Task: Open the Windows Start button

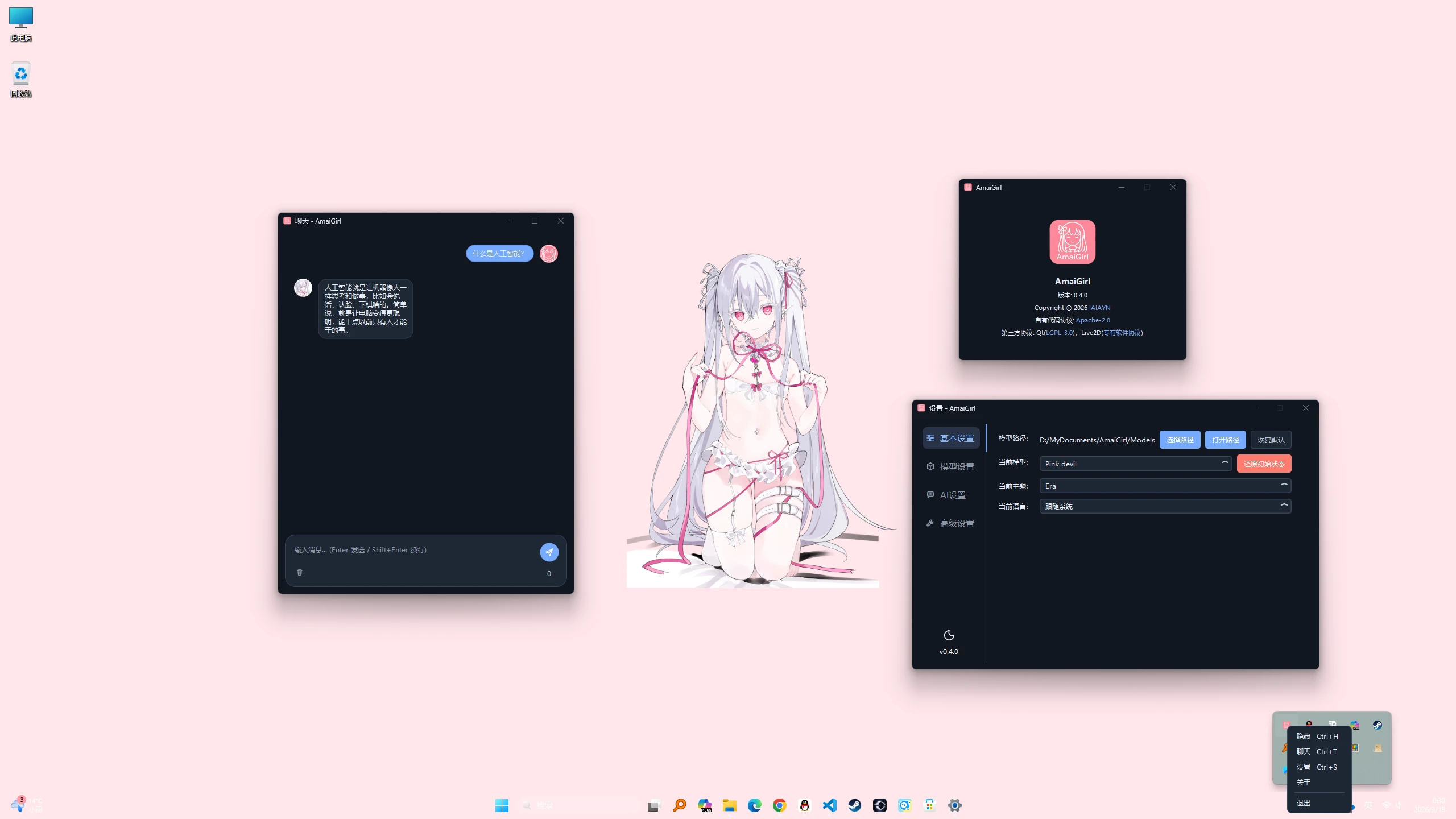Action: 502,805
